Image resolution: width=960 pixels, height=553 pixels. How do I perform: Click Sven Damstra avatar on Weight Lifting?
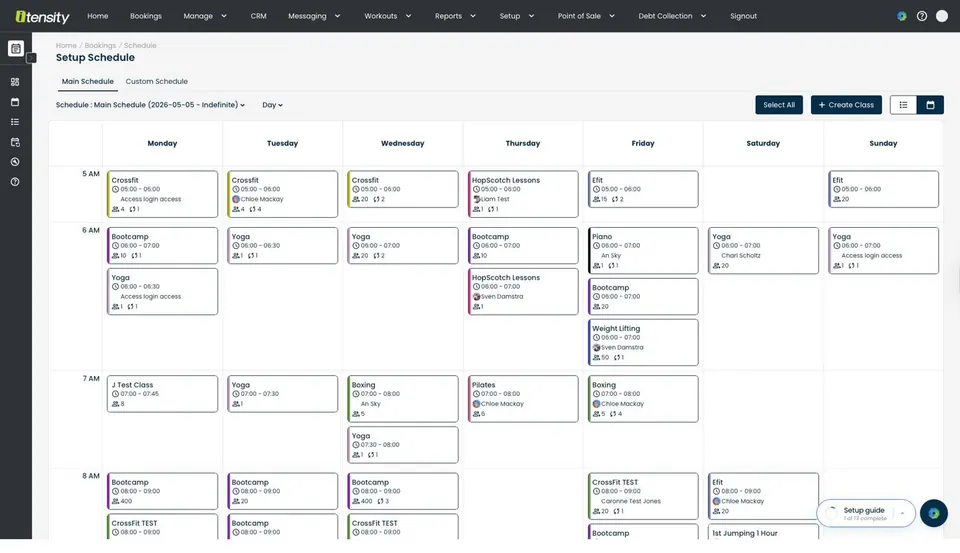click(596, 347)
